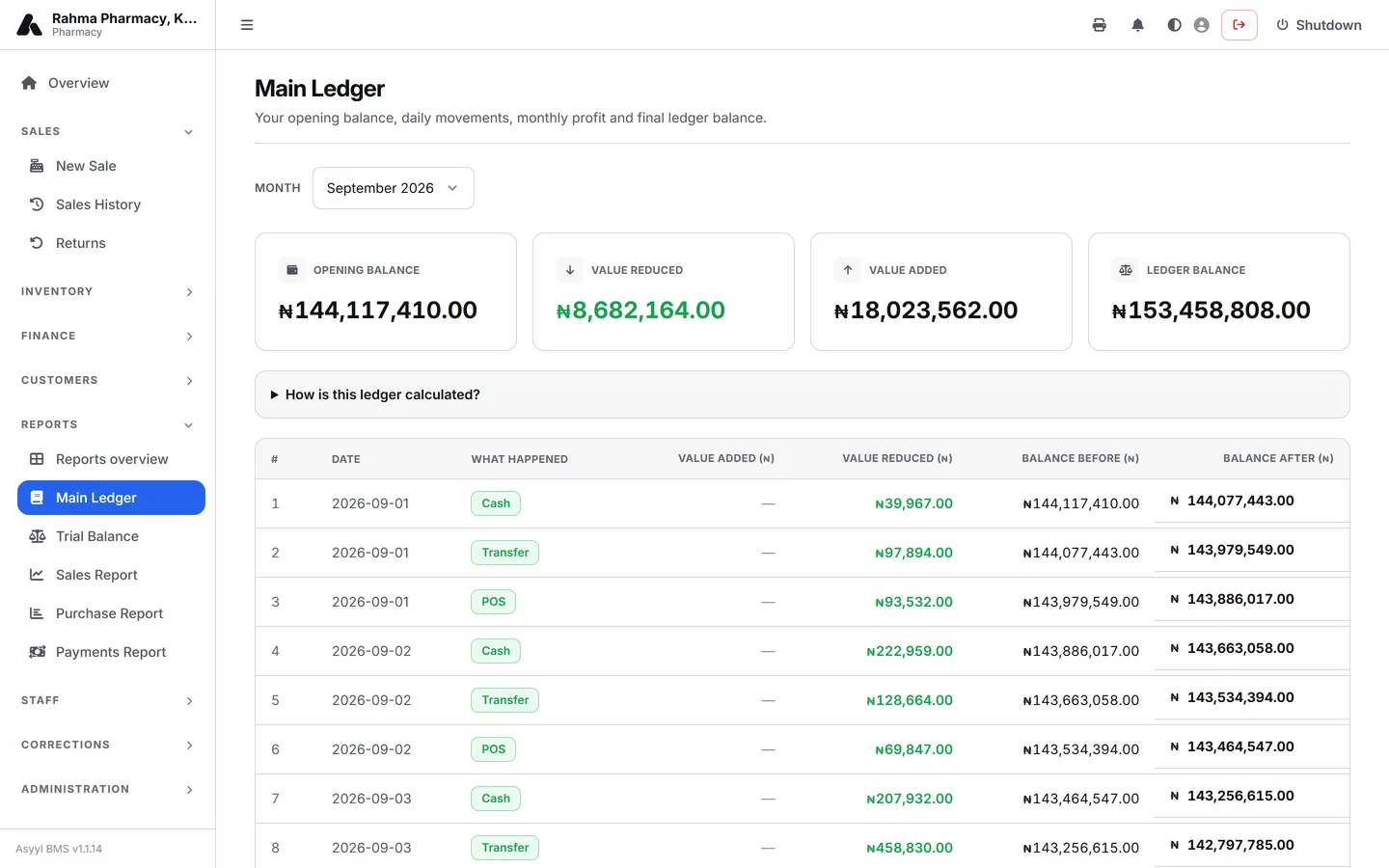Click the Payments Report money icon

pyautogui.click(x=37, y=652)
